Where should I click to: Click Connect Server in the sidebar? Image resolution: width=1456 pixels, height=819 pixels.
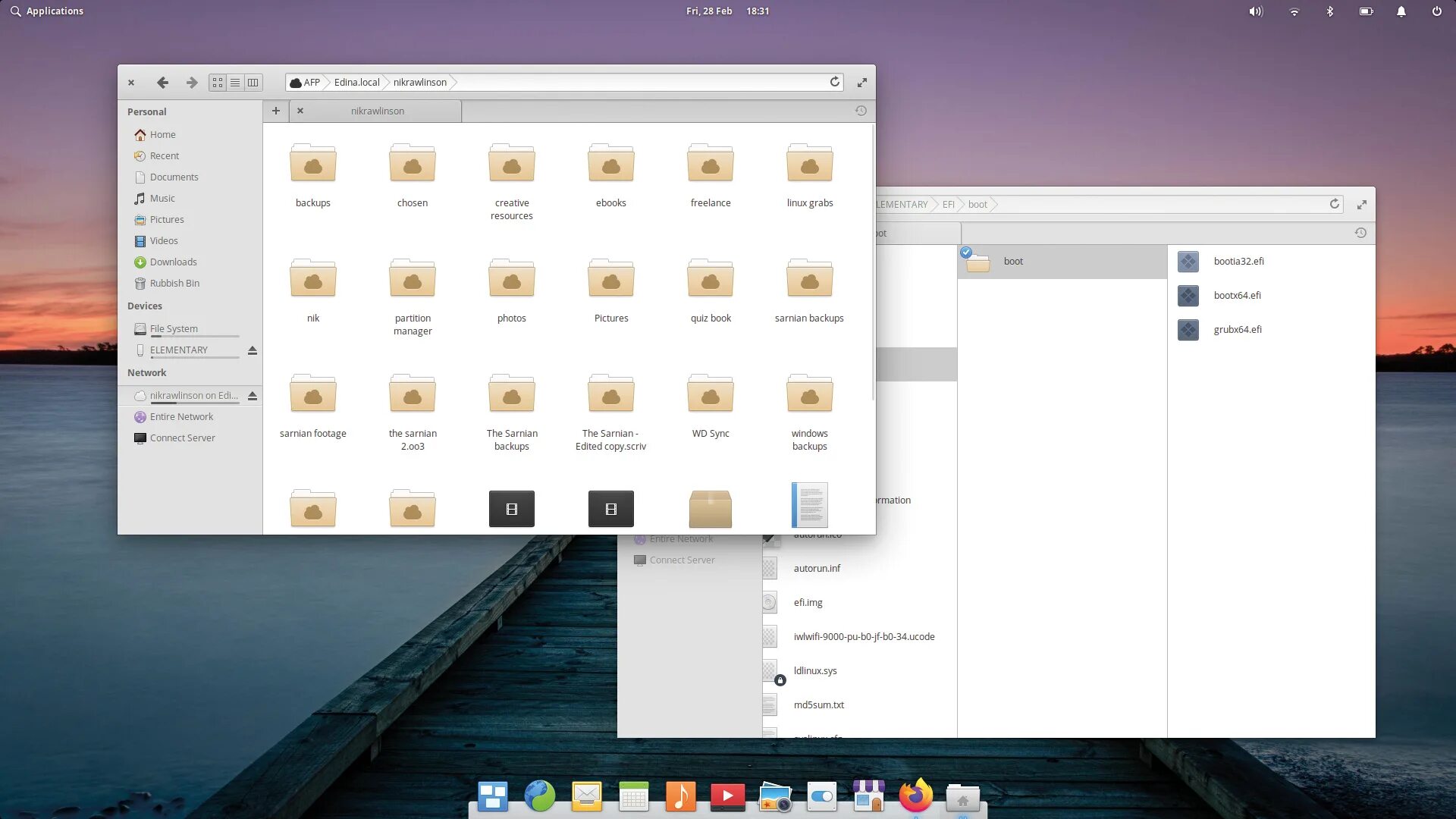point(182,438)
